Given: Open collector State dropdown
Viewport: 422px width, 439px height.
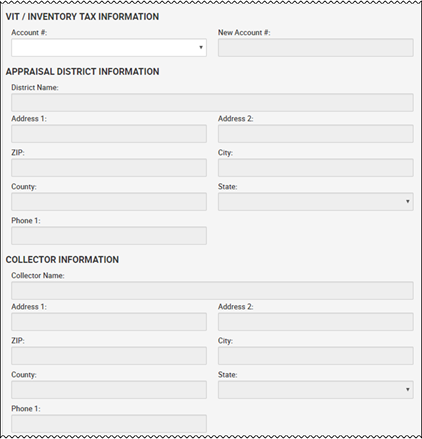Looking at the screenshot, I should pos(316,390).
